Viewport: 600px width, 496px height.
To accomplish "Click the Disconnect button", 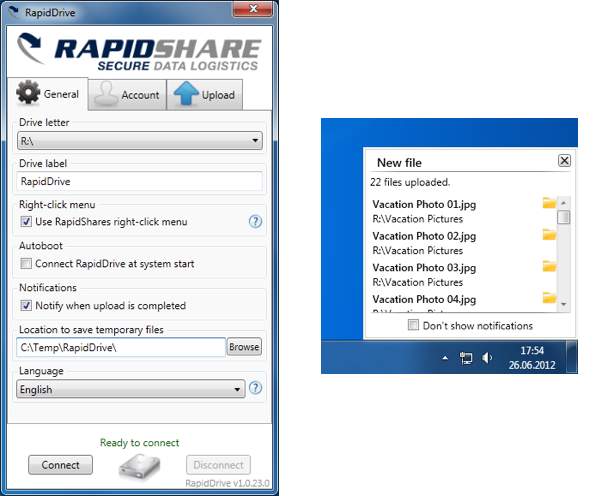I will pos(218,465).
